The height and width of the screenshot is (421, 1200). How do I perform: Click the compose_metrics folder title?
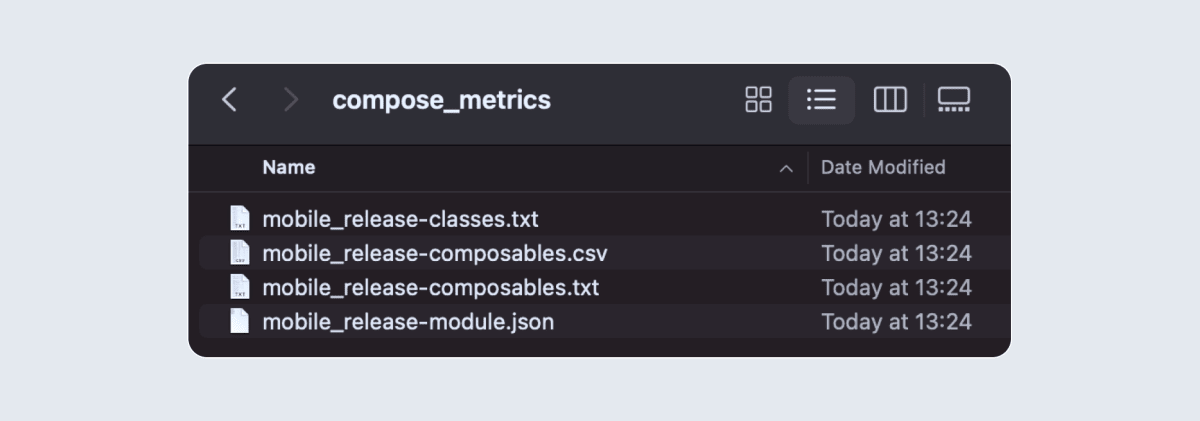tap(441, 100)
